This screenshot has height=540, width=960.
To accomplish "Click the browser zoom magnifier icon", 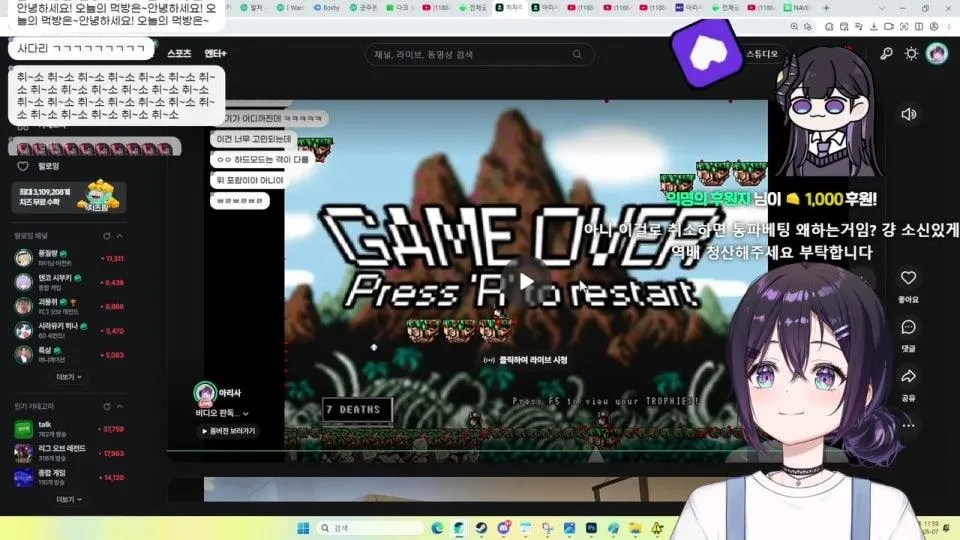I will coord(794,26).
